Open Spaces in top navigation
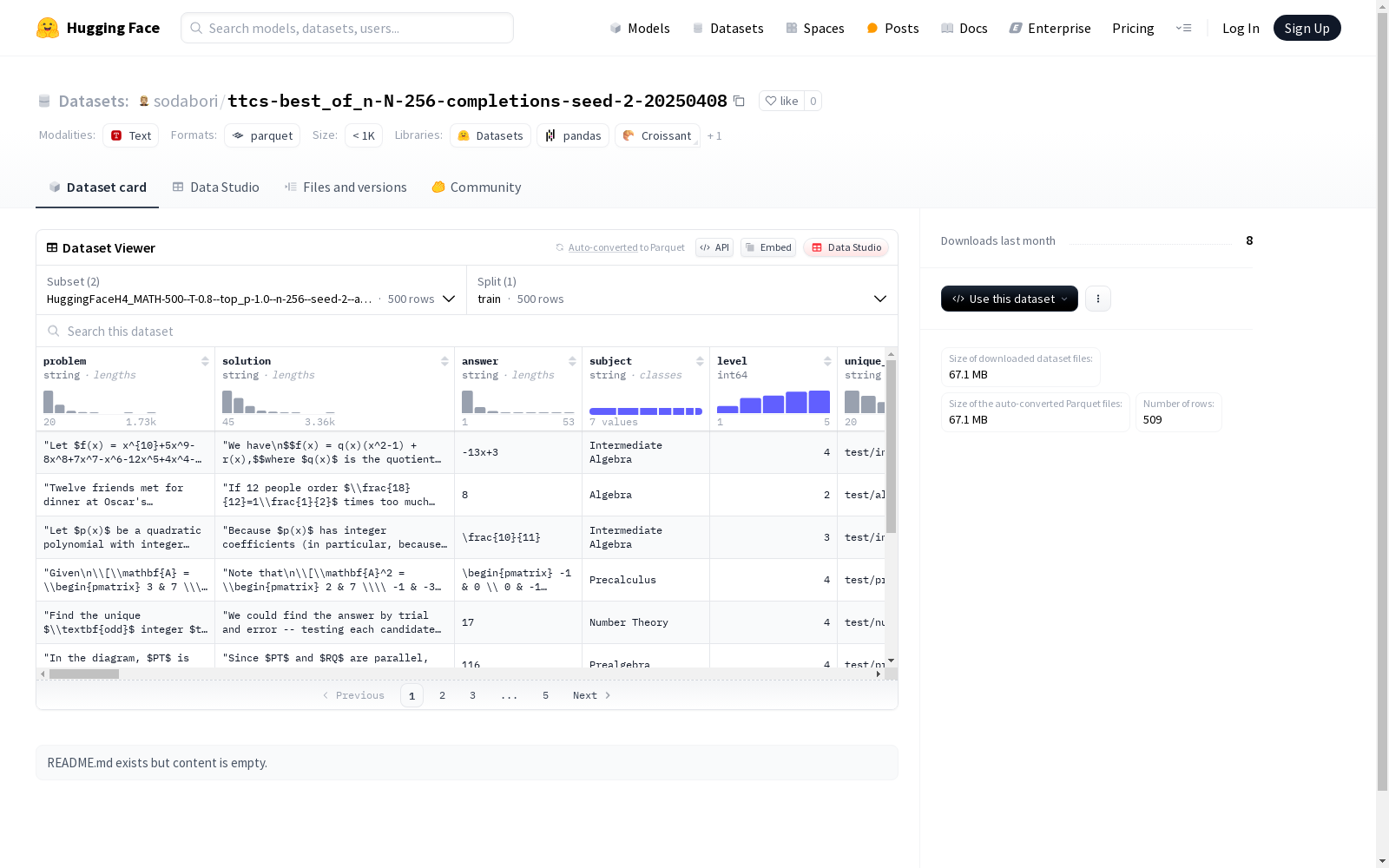Screen dimensions: 1389x868 click(x=815, y=28)
